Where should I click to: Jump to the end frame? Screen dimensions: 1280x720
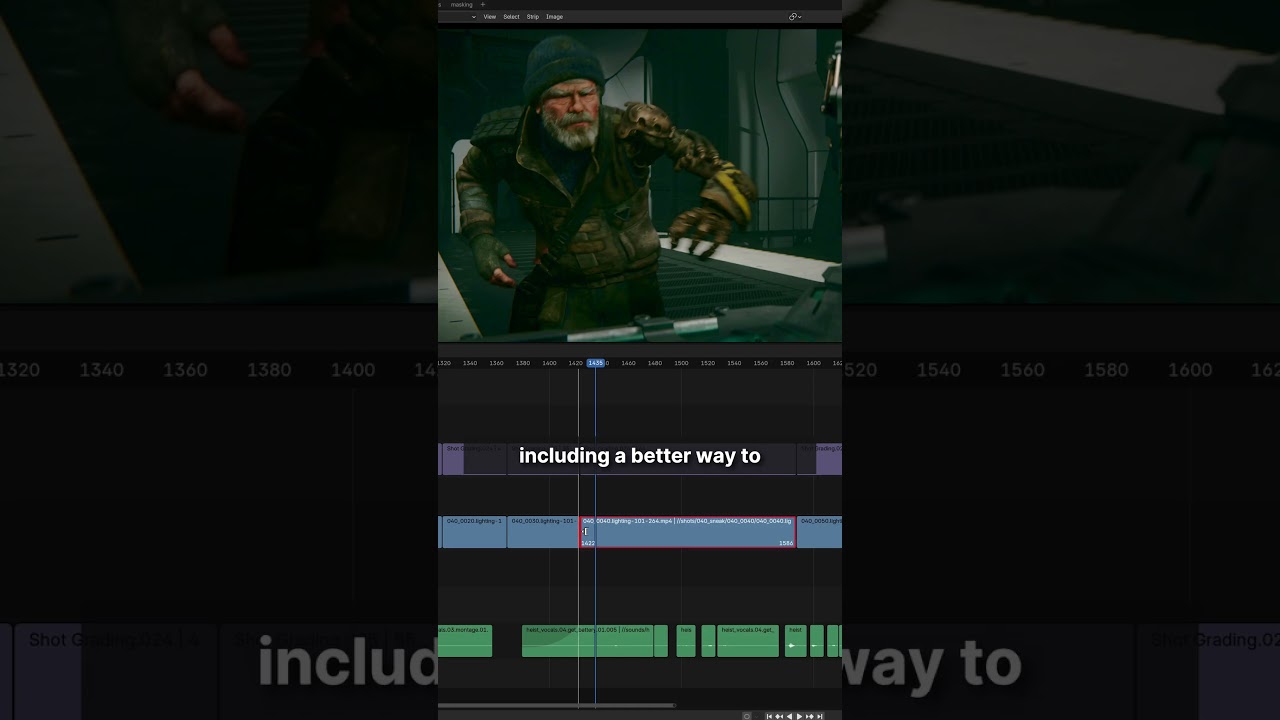(820, 716)
